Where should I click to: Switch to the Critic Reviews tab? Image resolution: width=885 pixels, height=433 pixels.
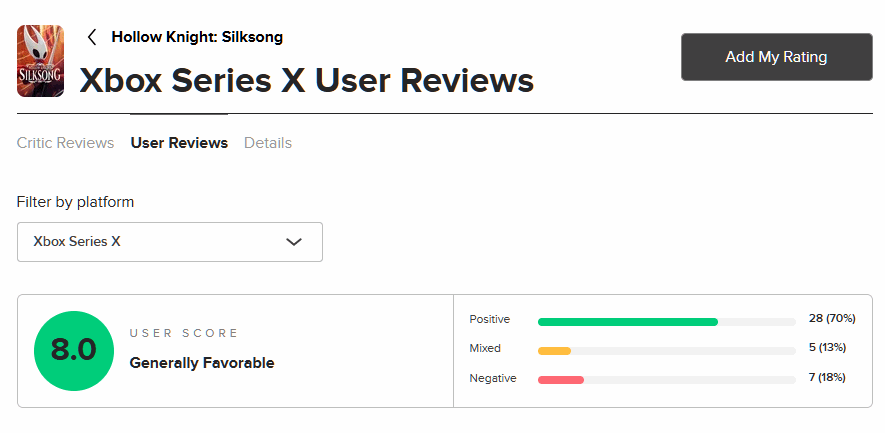[65, 143]
